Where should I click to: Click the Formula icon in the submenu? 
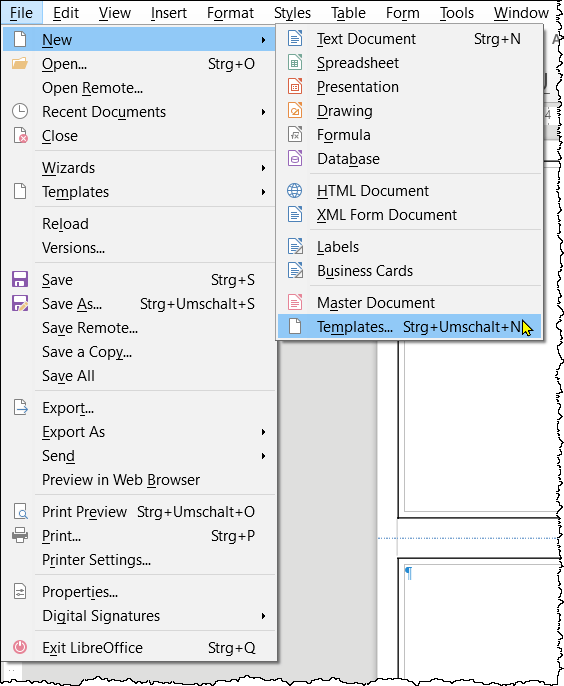pos(295,135)
